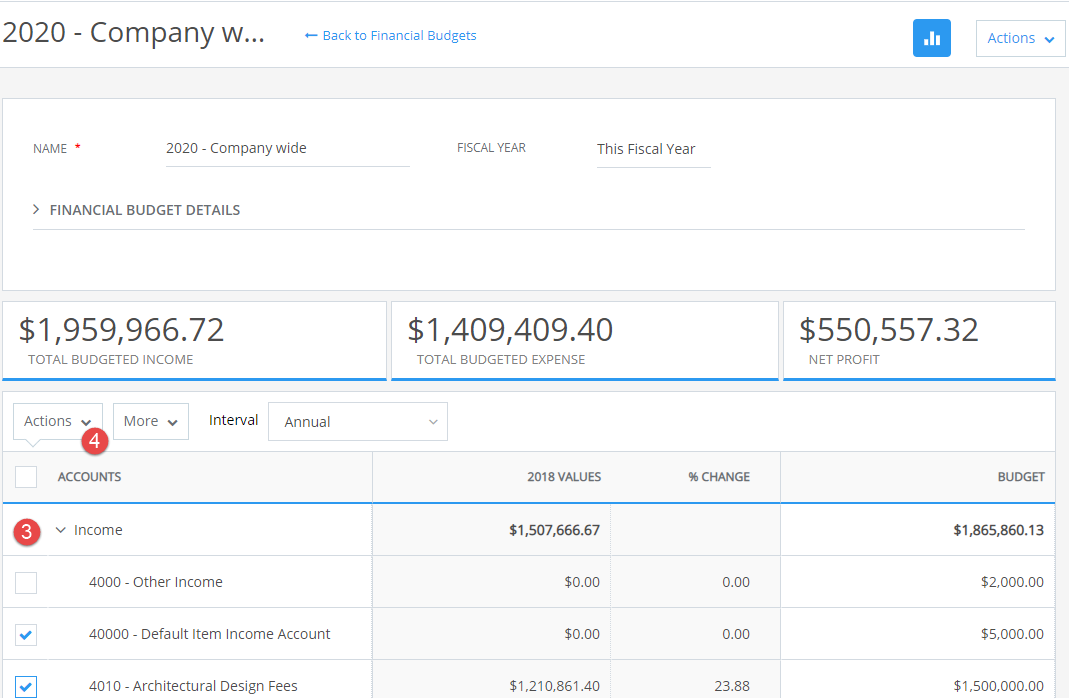Open the blue bar chart icon
1069x698 pixels.
click(931, 38)
